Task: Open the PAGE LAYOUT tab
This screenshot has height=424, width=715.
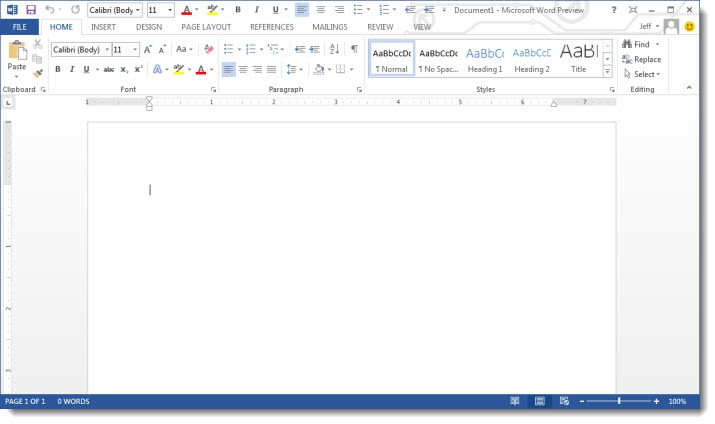Action: tap(206, 27)
